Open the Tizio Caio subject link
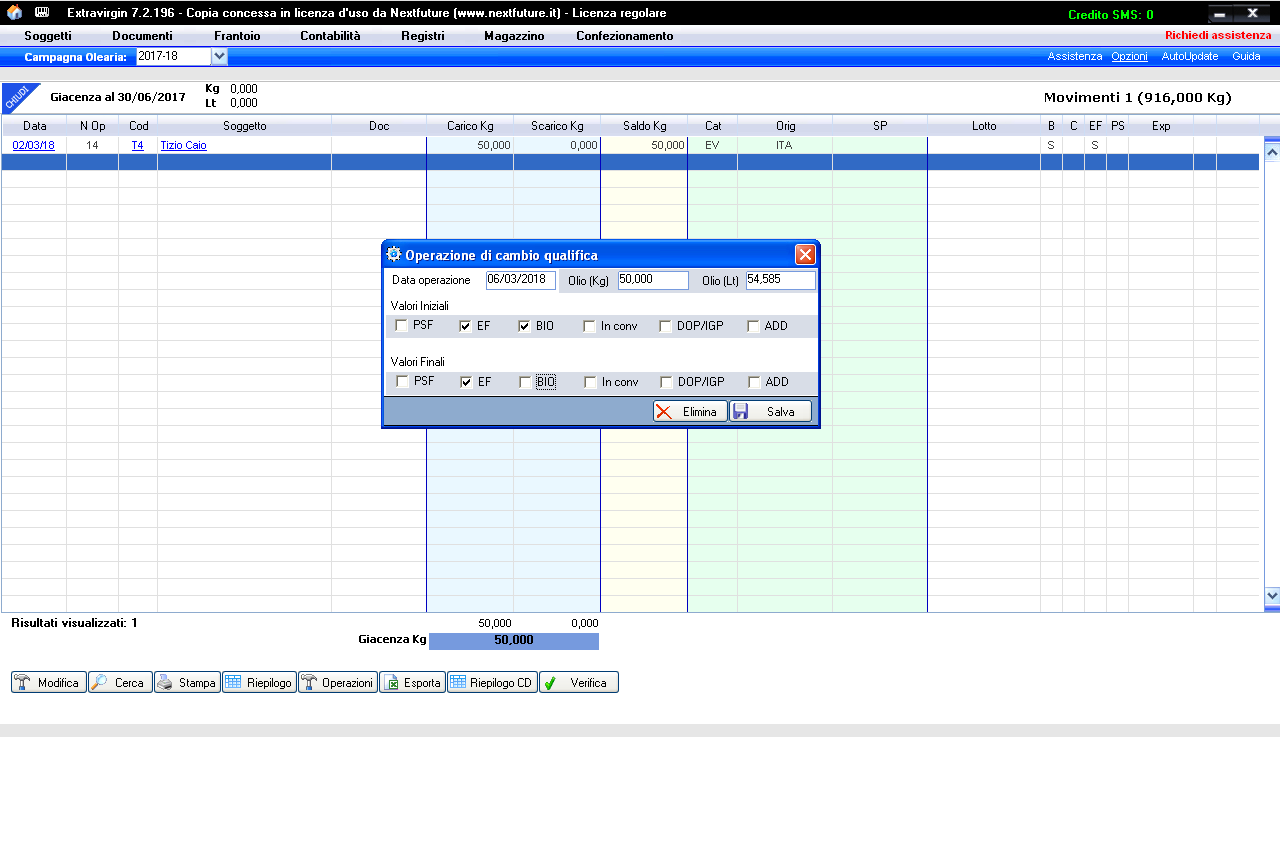1280x842 pixels. point(183,145)
